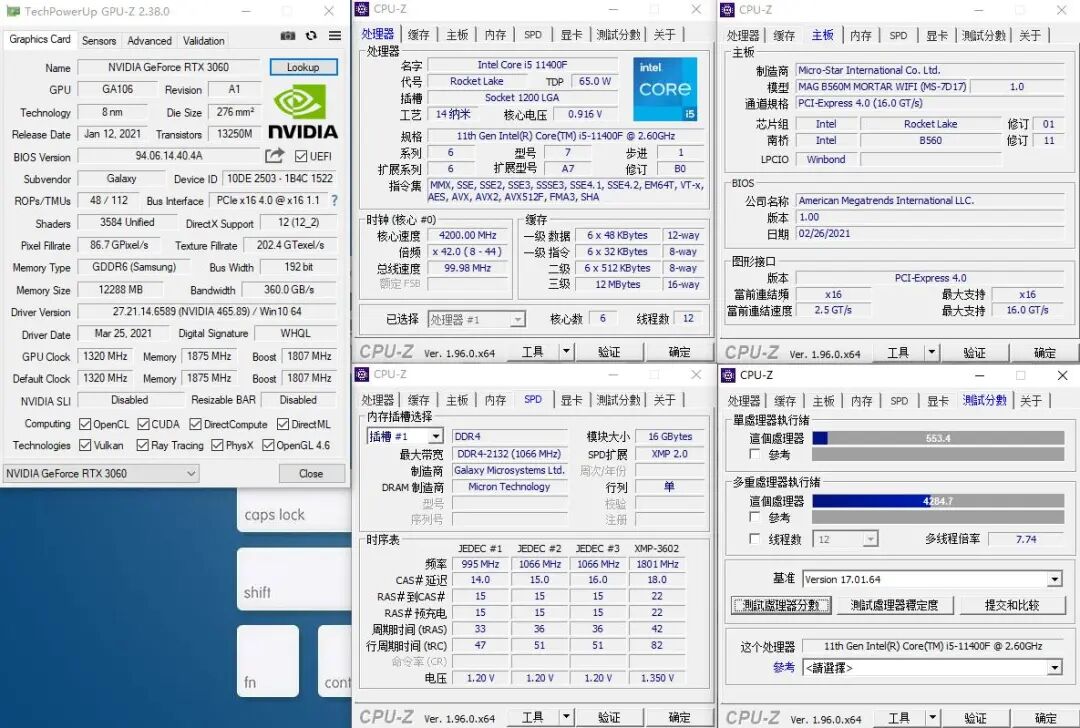Toggle the DirectML checkbox
Image resolution: width=1080 pixels, height=728 pixels.
click(283, 424)
